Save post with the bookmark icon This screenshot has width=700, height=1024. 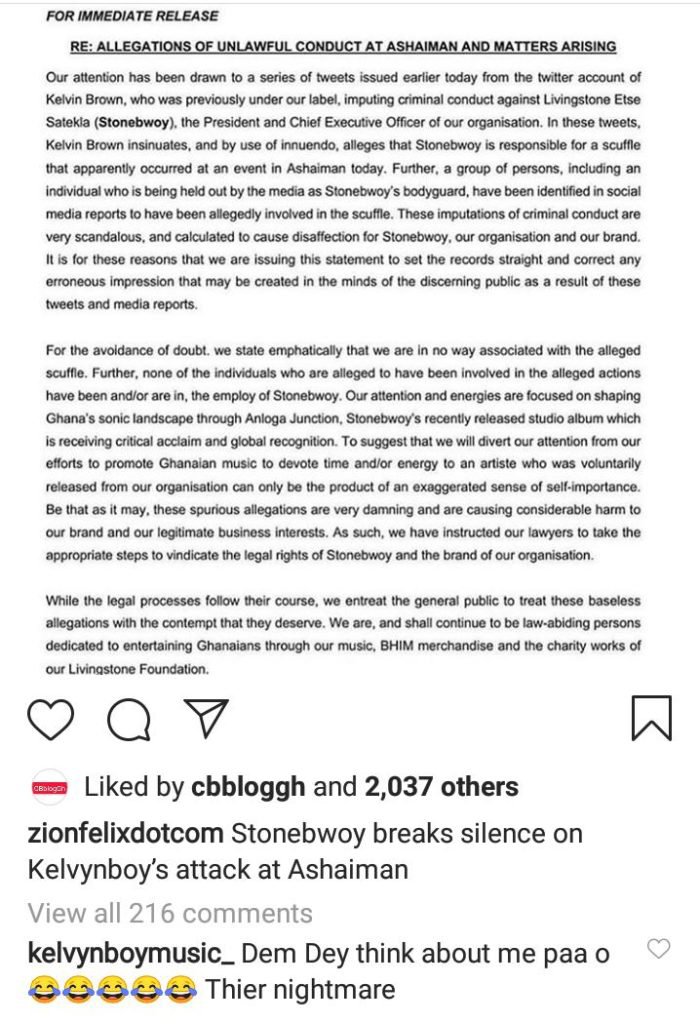point(651,718)
